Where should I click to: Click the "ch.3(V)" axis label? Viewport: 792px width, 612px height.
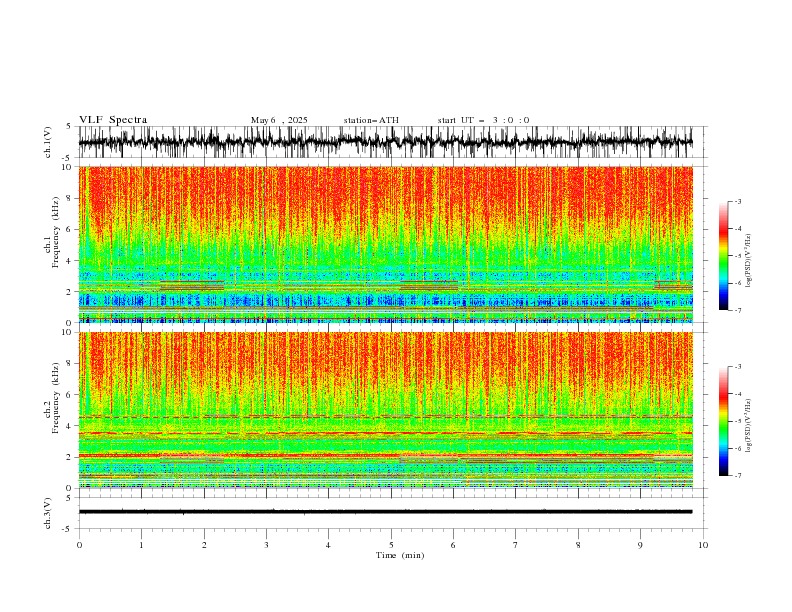pyautogui.click(x=48, y=513)
